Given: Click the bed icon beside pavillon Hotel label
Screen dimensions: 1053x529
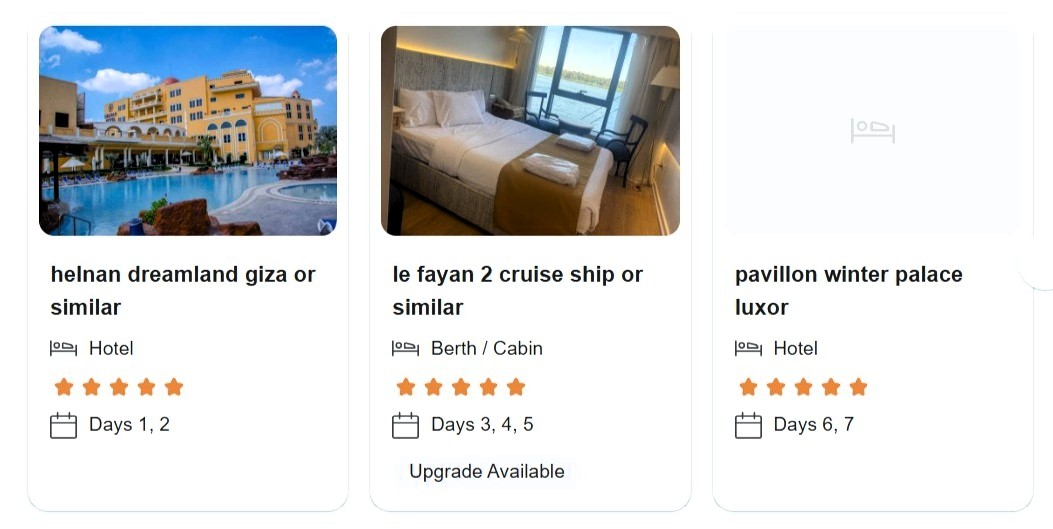Looking at the screenshot, I should 748,348.
